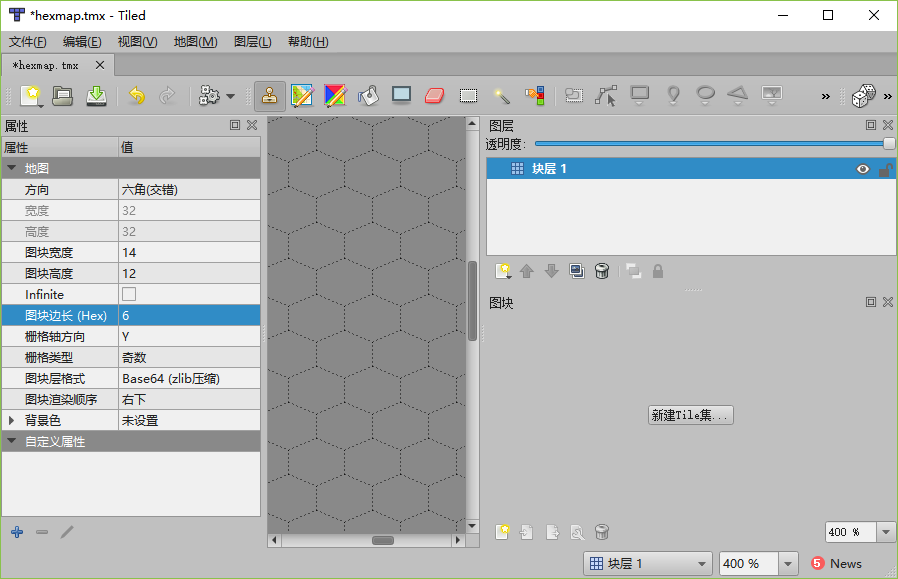Open the tileset panel zoom dropdown

(886, 532)
